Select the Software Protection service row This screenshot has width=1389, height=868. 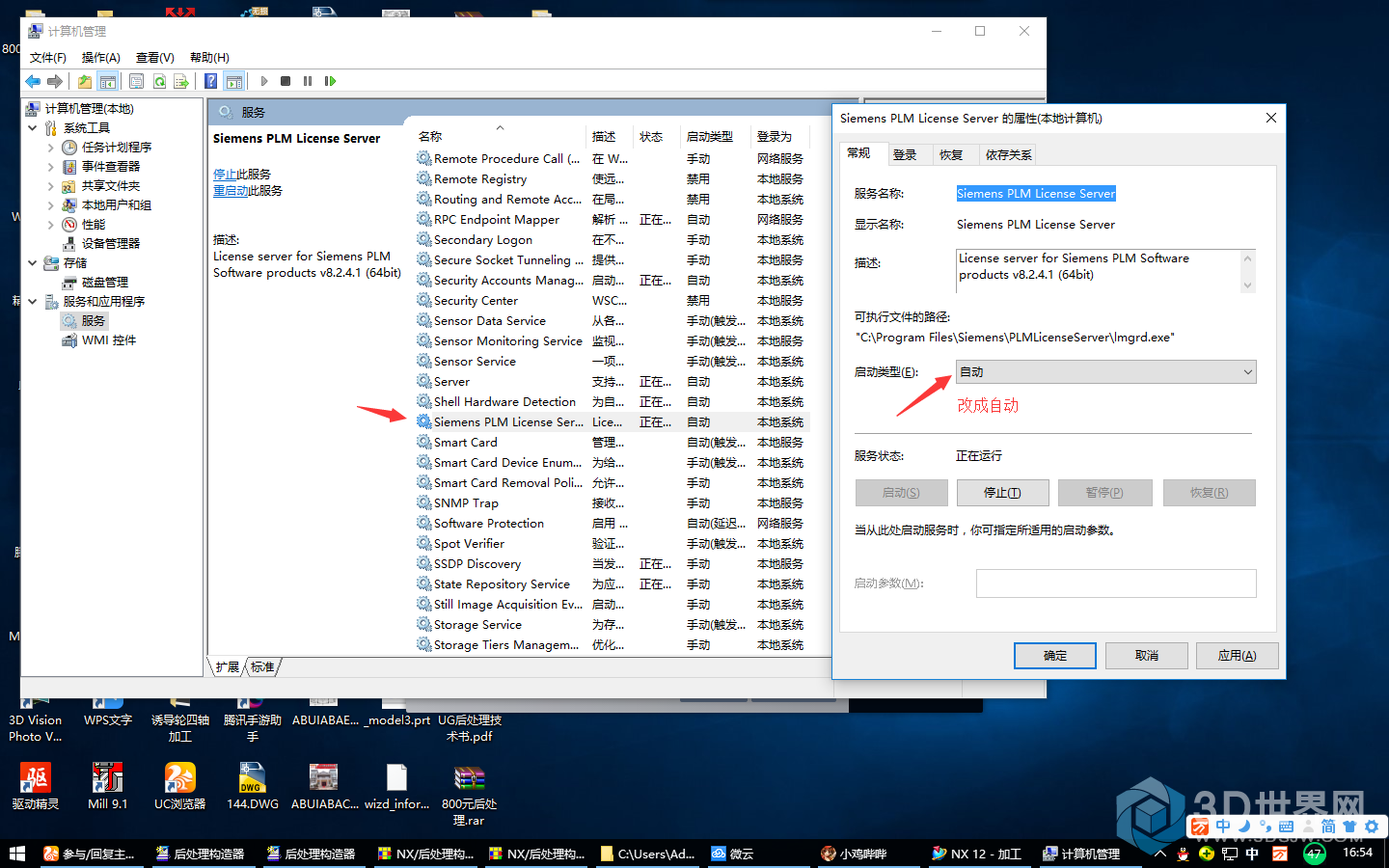[x=612, y=524]
